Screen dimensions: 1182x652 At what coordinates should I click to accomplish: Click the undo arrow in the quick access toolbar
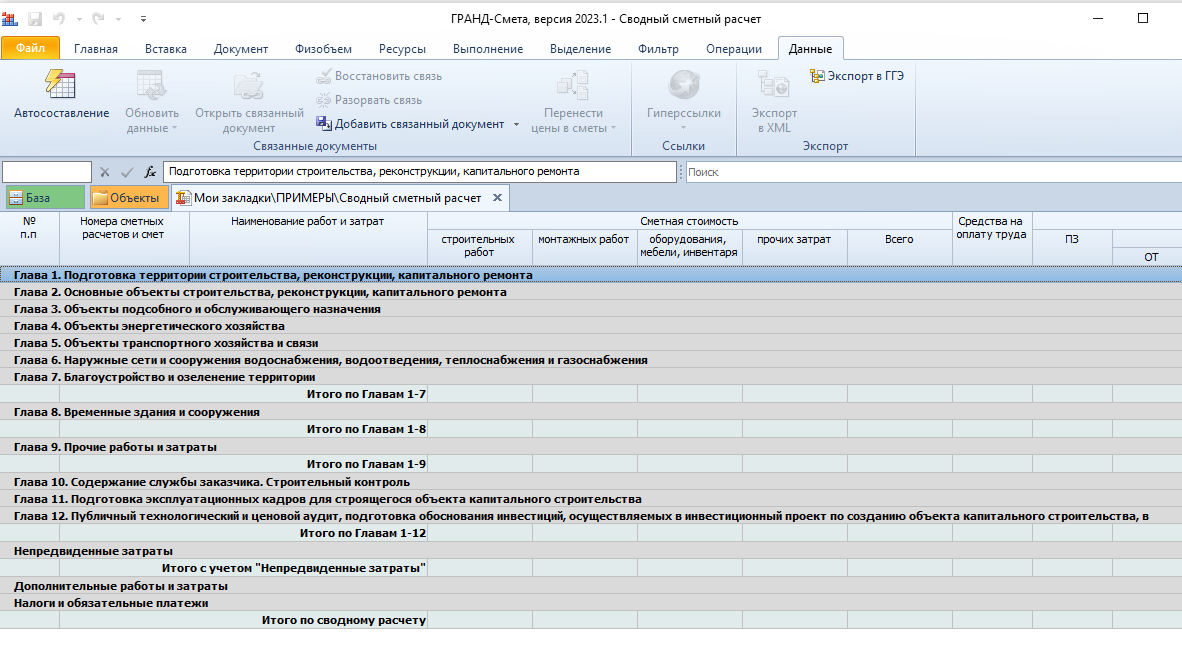click(x=59, y=19)
